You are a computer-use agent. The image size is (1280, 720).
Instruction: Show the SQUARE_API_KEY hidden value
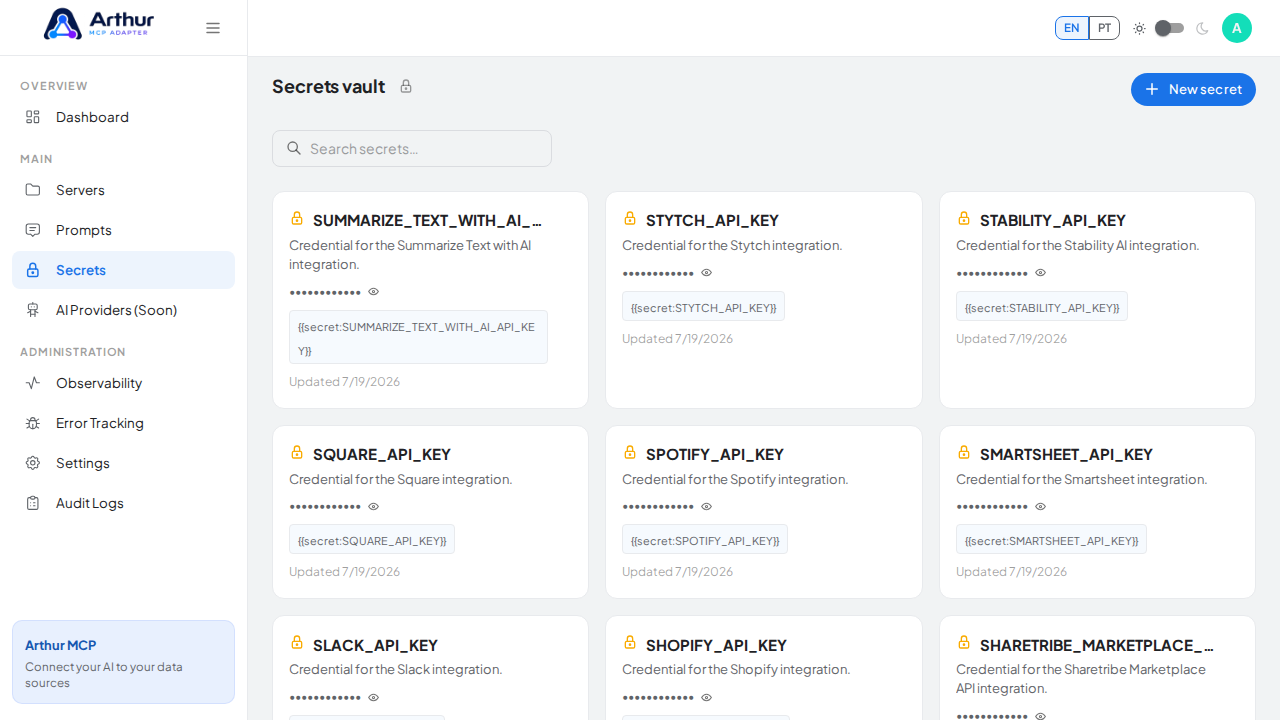pos(374,507)
